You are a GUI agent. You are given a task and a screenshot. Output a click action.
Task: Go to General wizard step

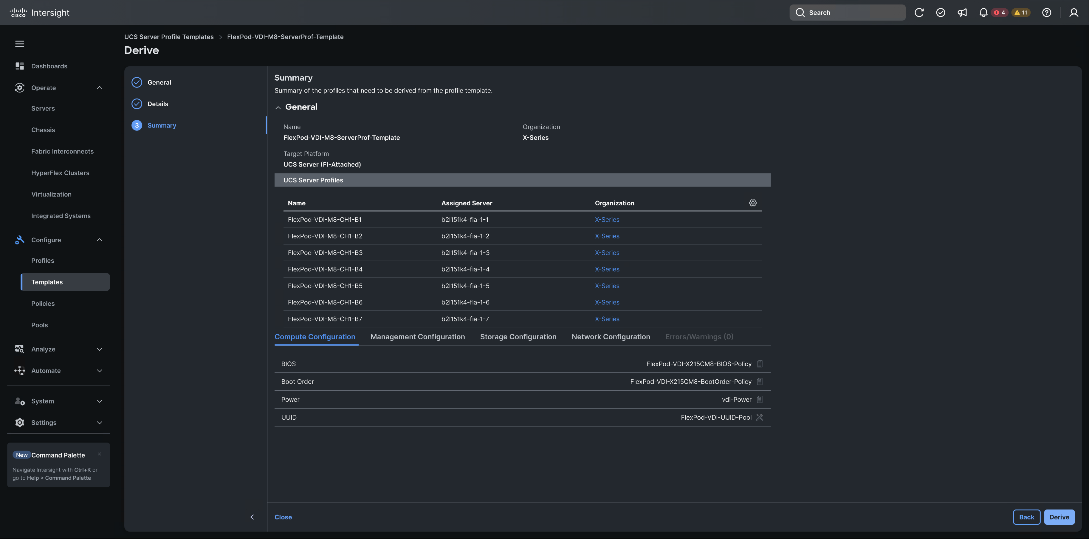point(159,83)
